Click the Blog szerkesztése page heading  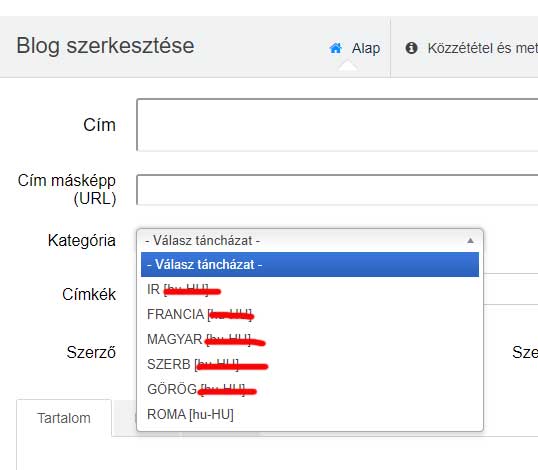click(105, 46)
